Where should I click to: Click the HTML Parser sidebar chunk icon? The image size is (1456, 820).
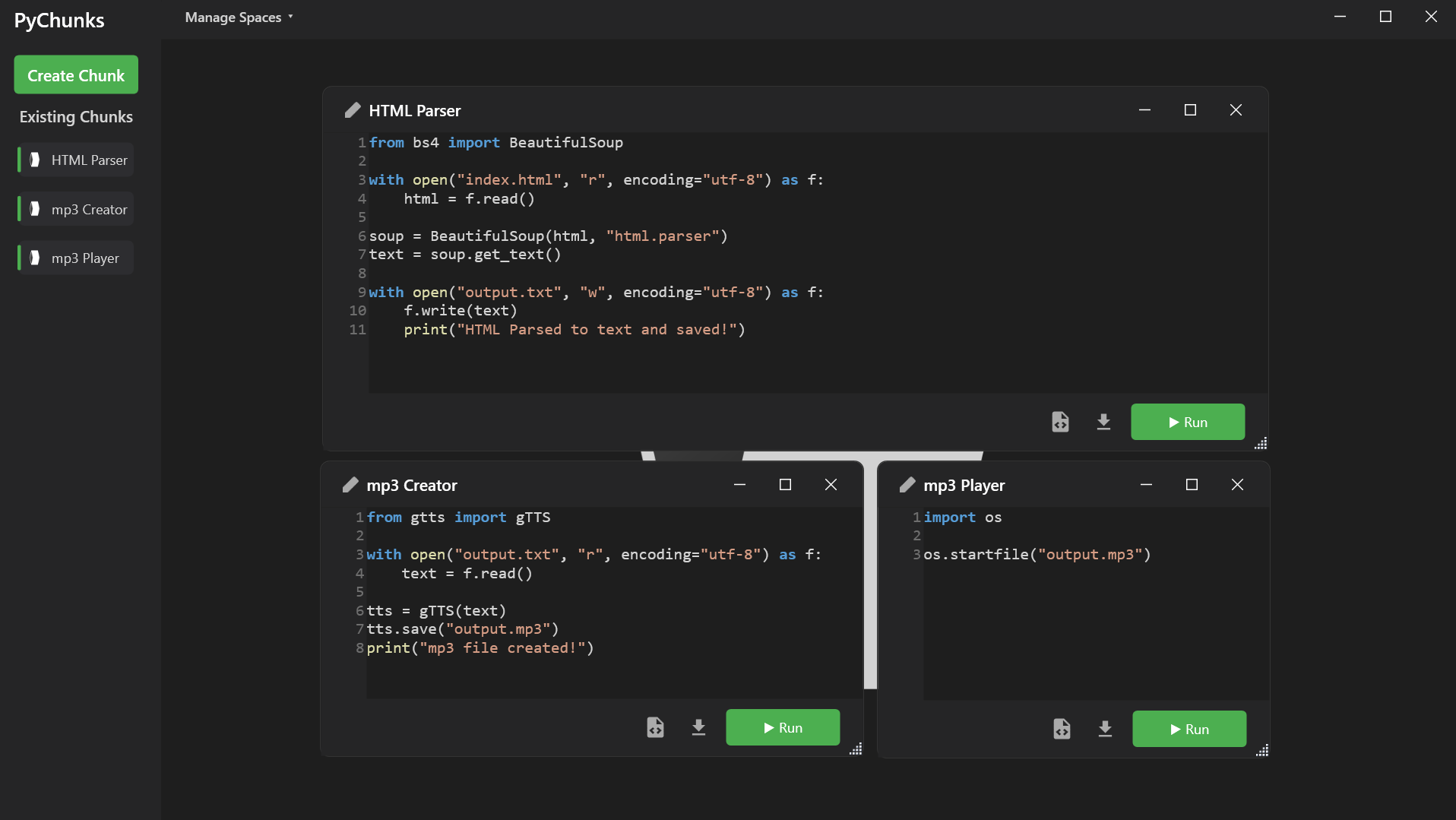35,160
